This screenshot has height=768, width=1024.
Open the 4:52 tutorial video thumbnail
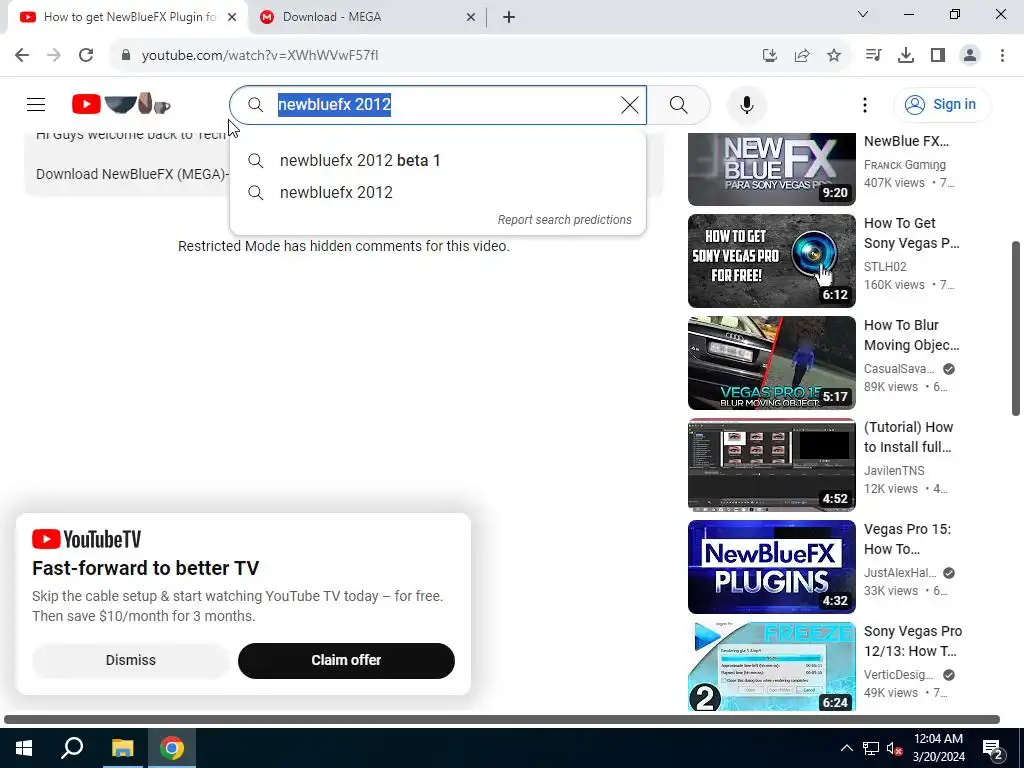tap(771, 464)
